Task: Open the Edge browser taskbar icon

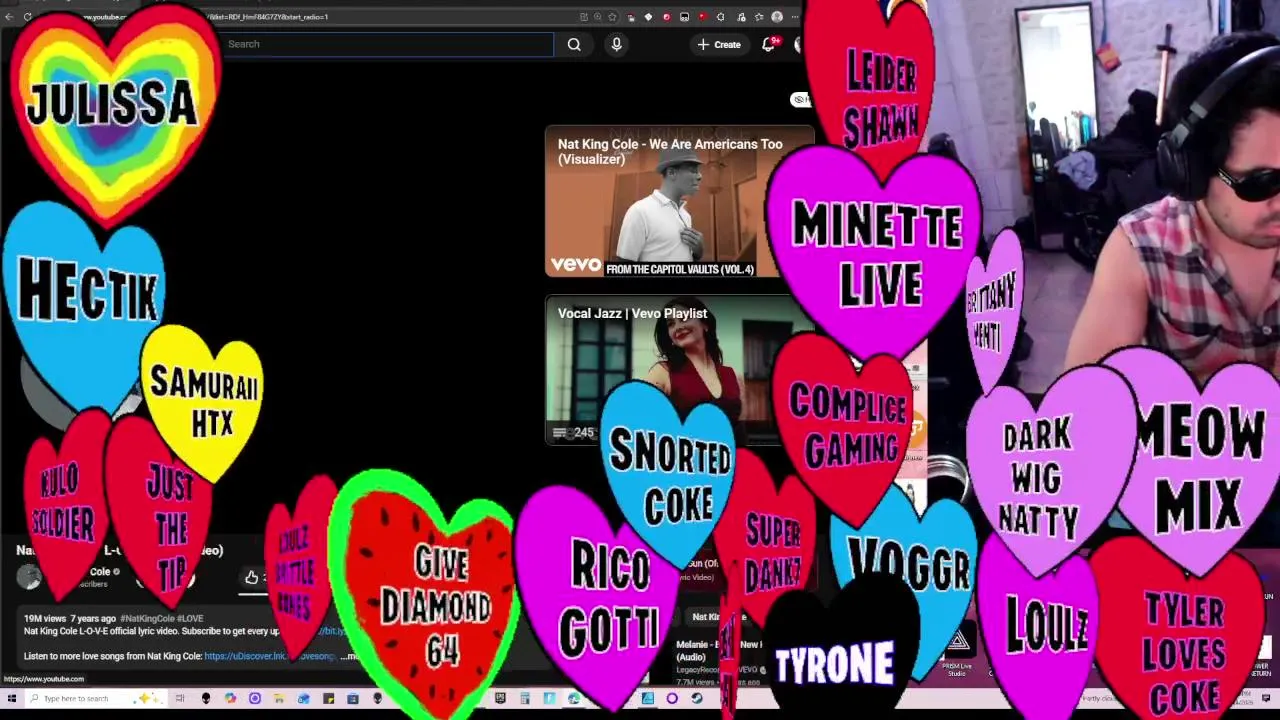Action: tap(574, 698)
